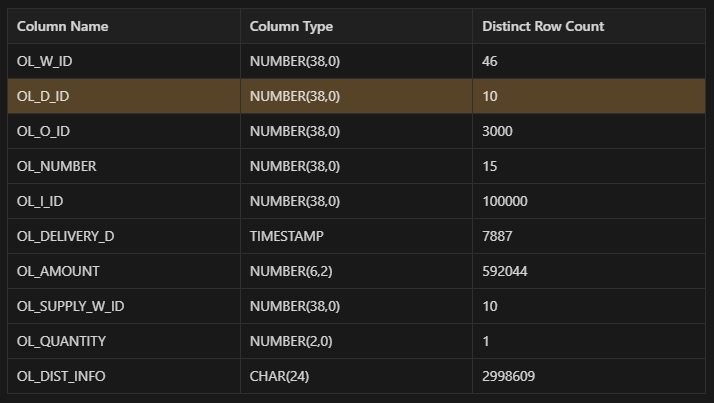This screenshot has height=403, width=714.
Task: Click distinct count value 3000
Action: click(497, 131)
